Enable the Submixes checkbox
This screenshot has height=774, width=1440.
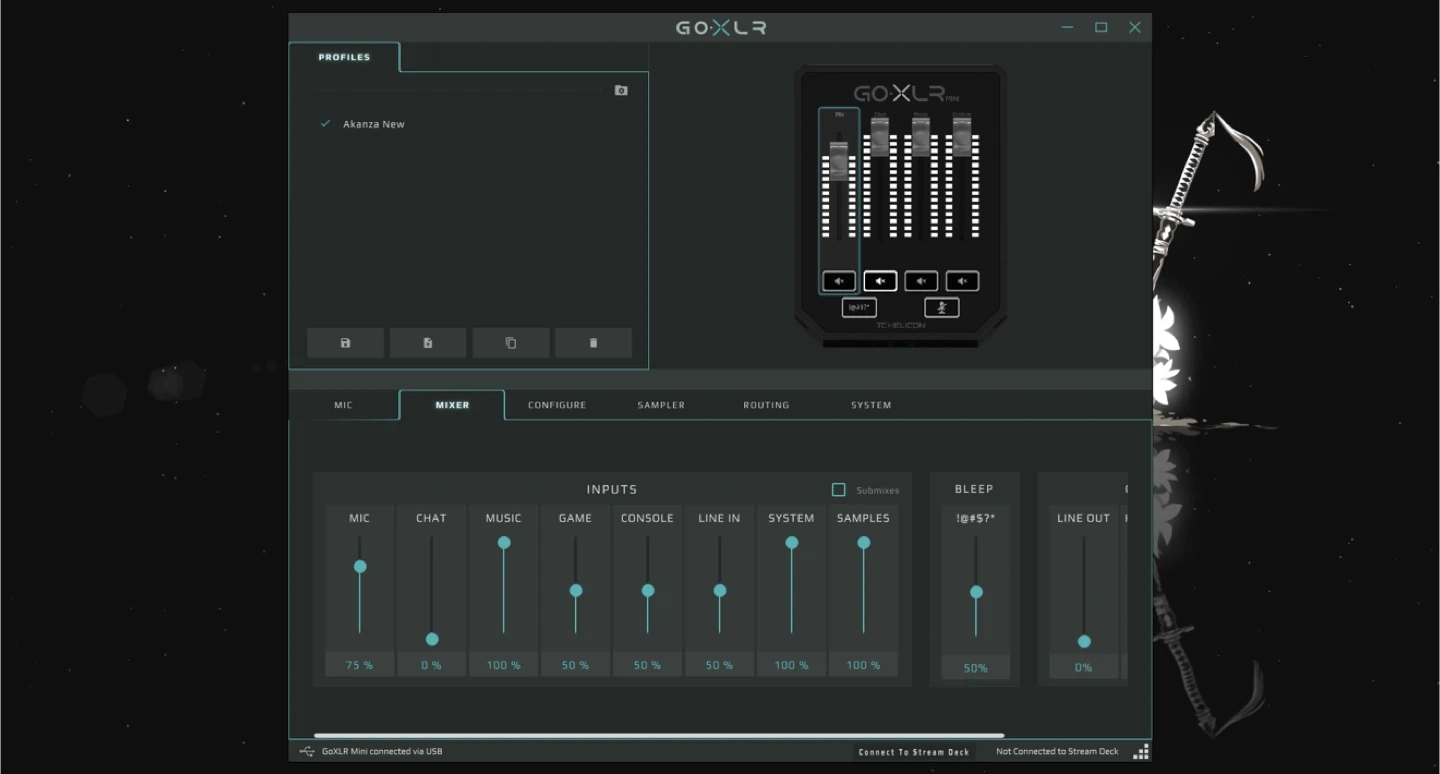pos(839,490)
